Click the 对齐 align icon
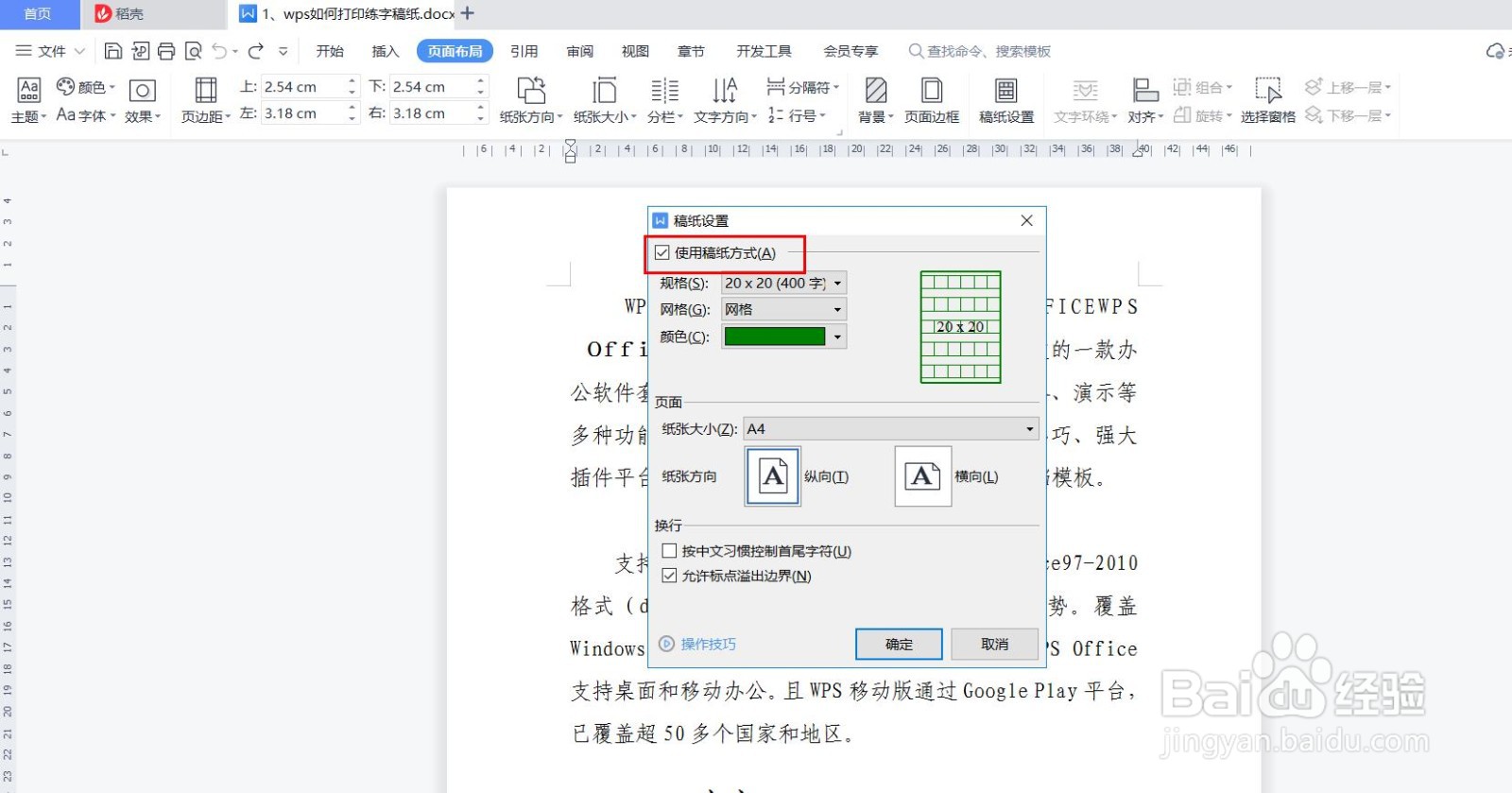 tap(1145, 90)
